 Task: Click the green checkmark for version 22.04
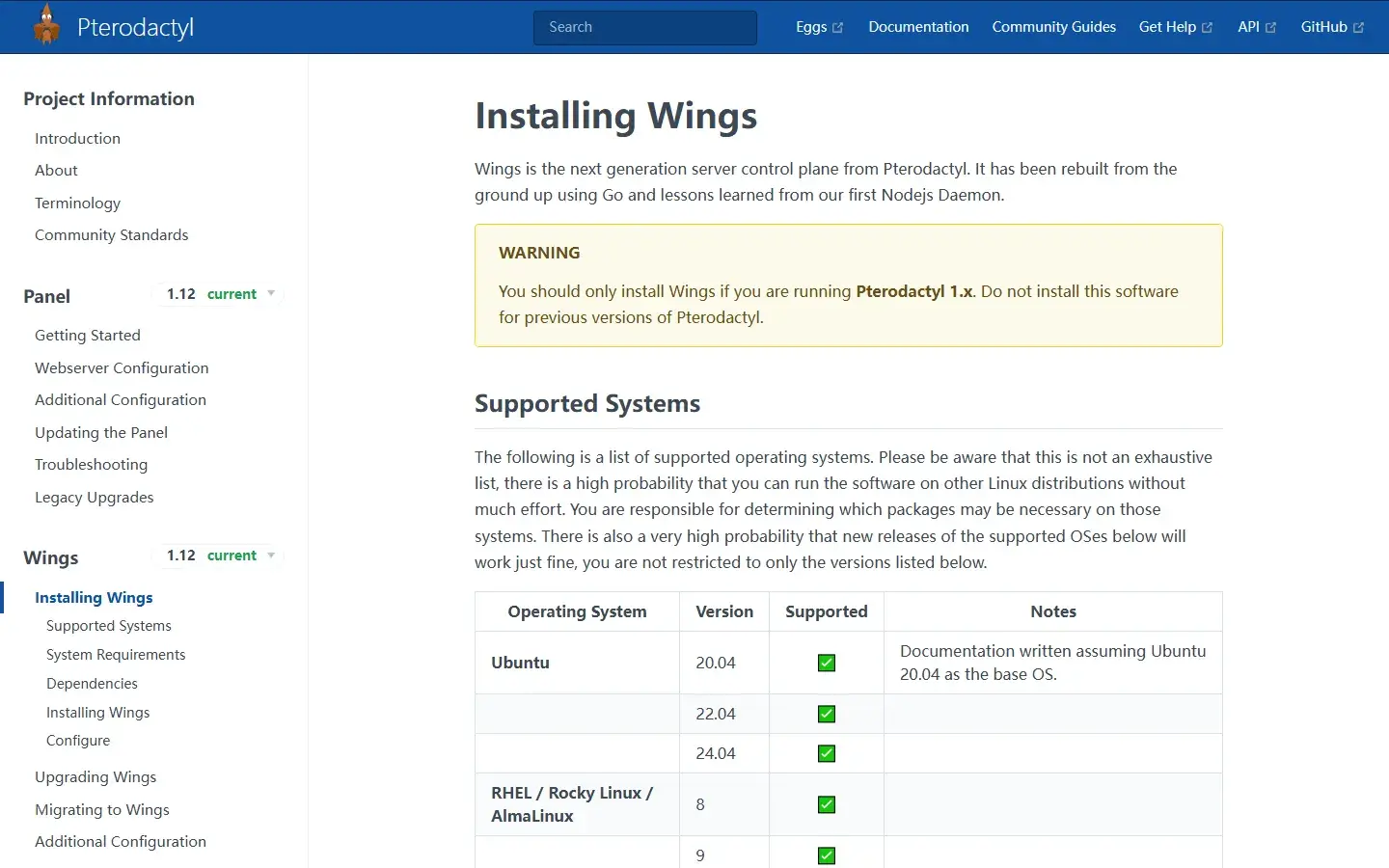tap(827, 714)
